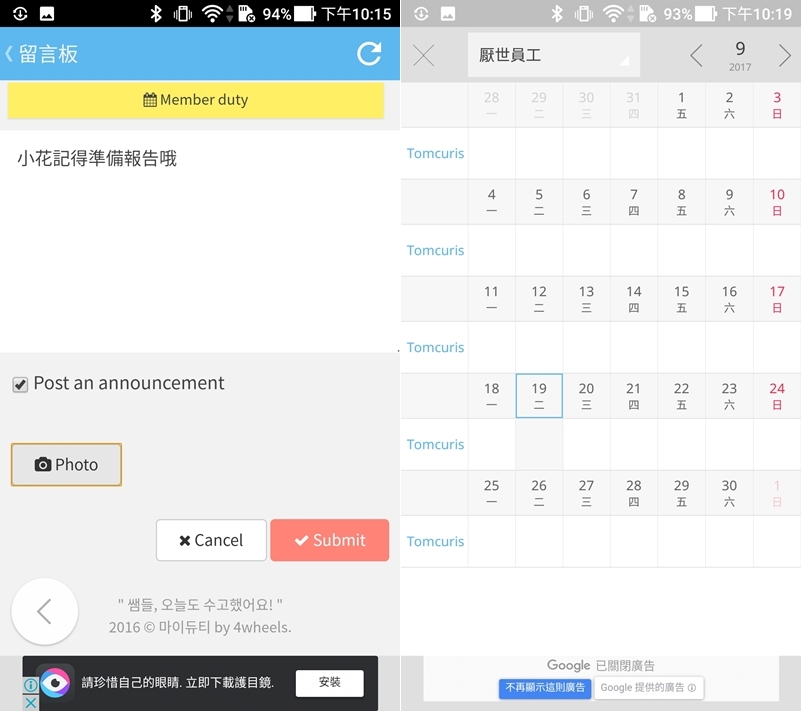Screen dimensions: 801x711
Task: Select September 30 date cell
Action: (729, 492)
